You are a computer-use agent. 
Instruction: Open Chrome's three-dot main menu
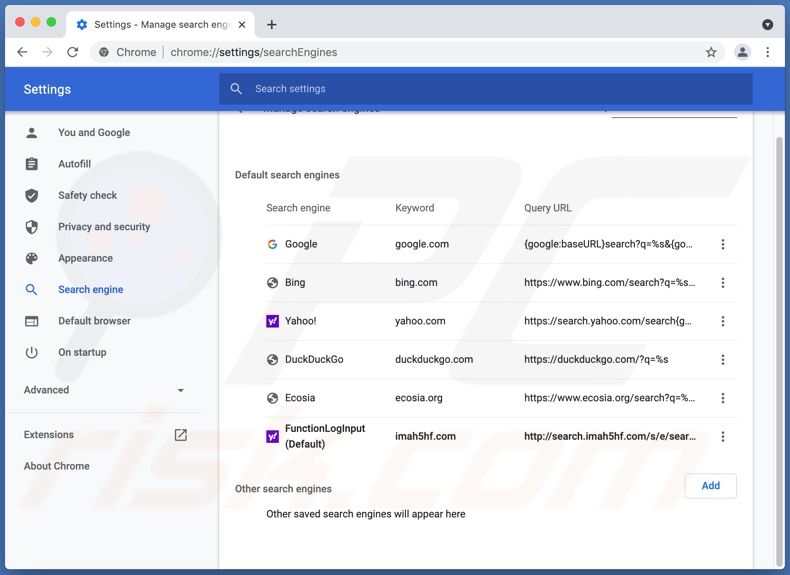pyautogui.click(x=768, y=52)
